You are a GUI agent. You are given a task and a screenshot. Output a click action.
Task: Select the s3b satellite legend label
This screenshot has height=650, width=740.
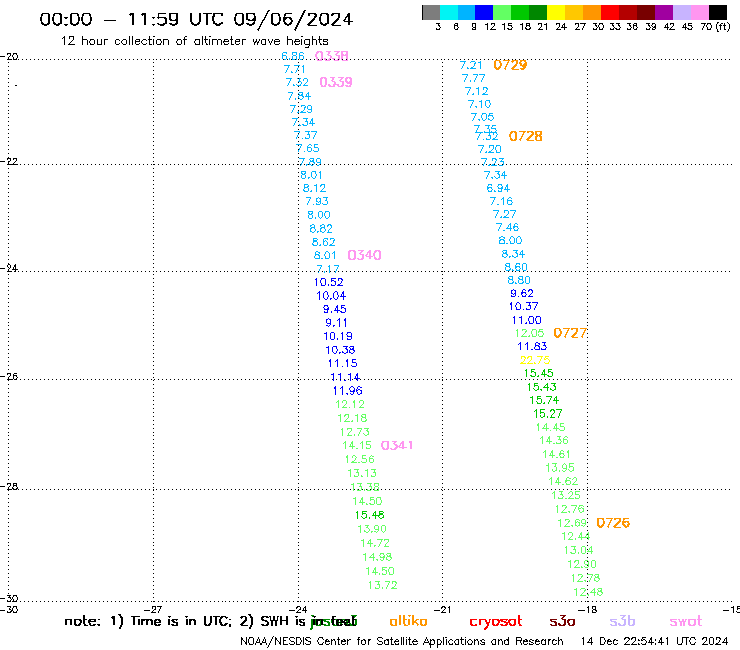(622, 621)
